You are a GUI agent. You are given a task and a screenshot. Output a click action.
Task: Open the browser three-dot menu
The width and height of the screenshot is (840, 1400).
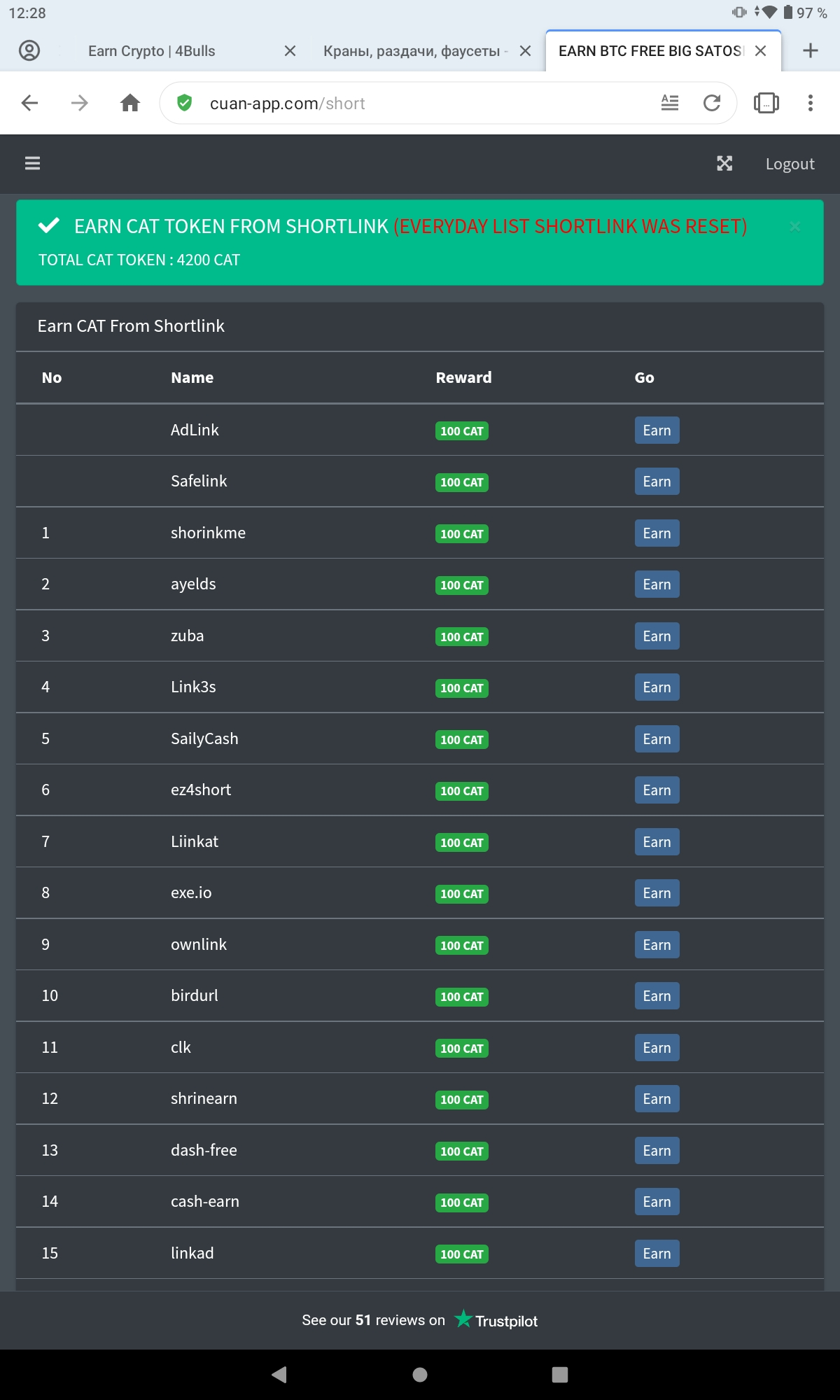[x=811, y=104]
